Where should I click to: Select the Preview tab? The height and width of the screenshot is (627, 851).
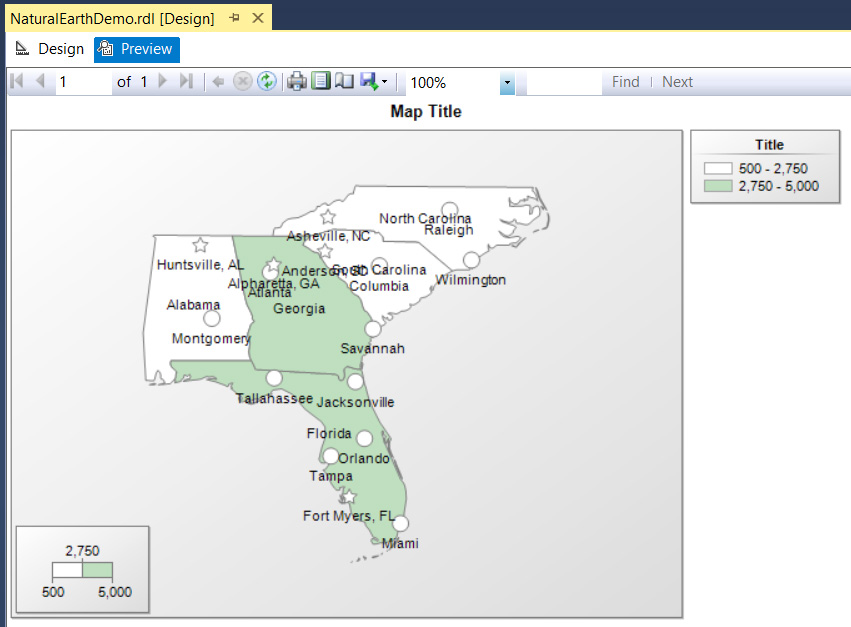pyautogui.click(x=137, y=49)
